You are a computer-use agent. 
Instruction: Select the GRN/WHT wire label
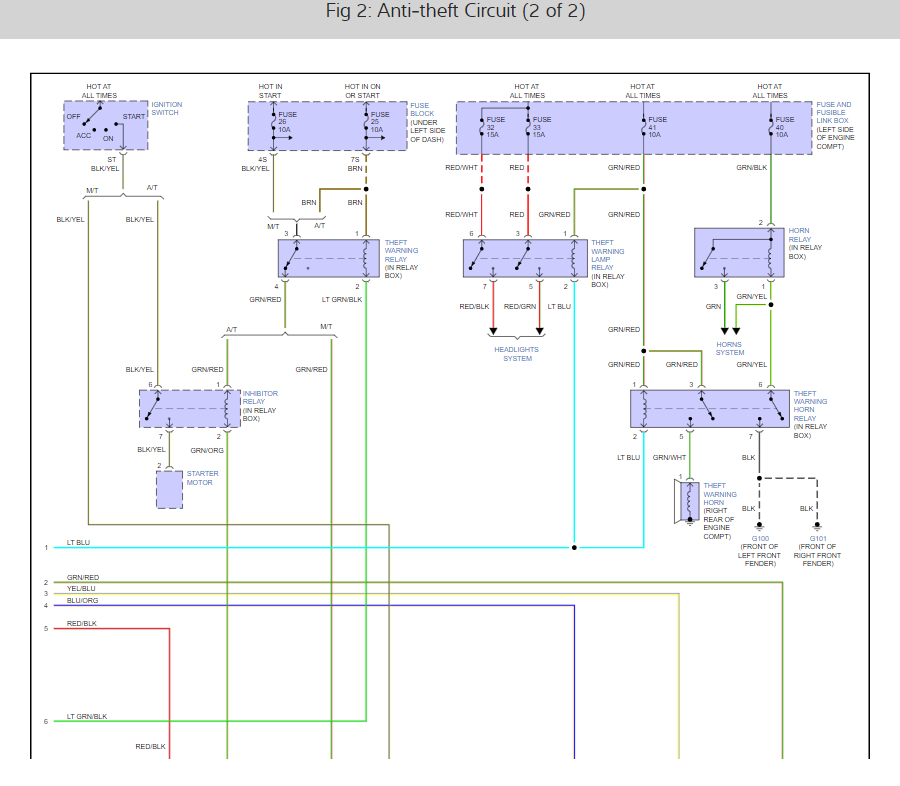point(669,458)
